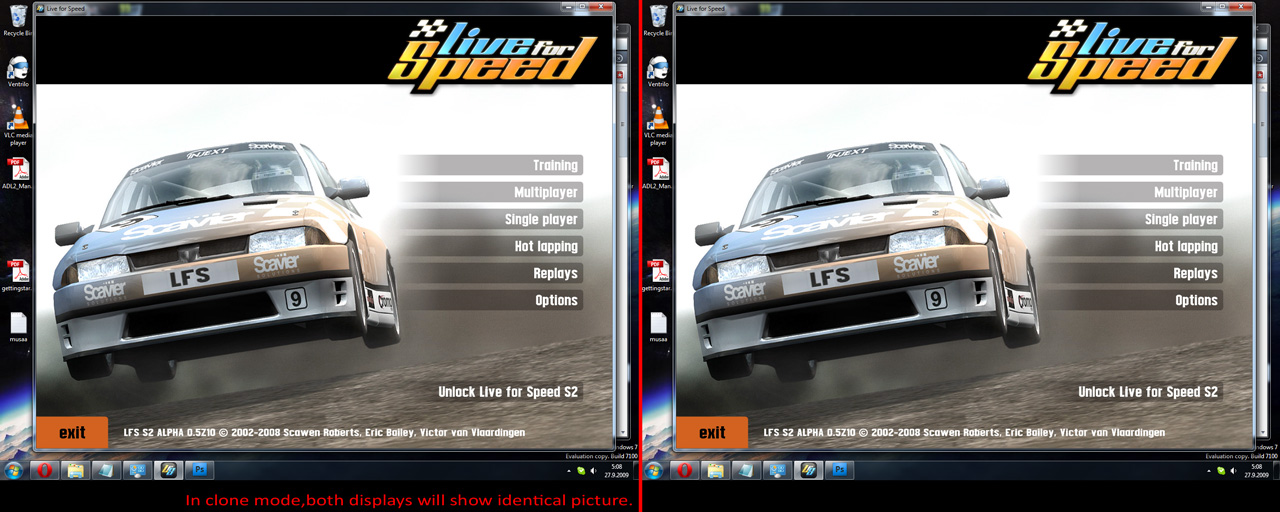This screenshot has height=512, width=1280.
Task: Click the copyright text line, right window
Action: point(964,433)
